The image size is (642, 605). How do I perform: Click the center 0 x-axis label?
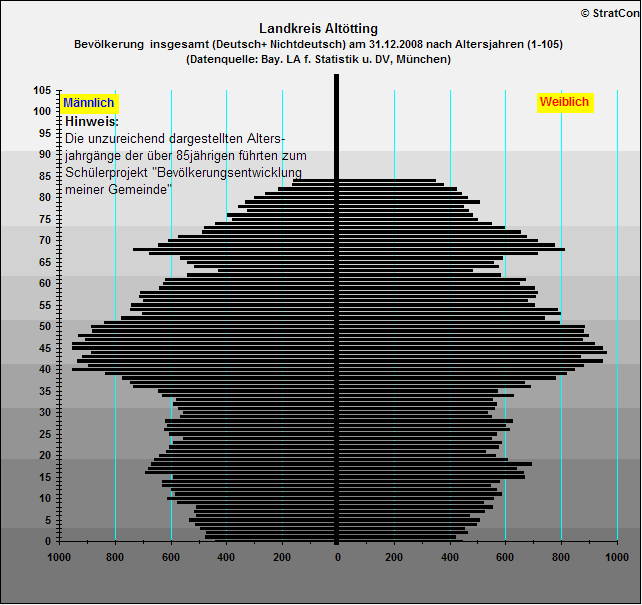(x=338, y=557)
